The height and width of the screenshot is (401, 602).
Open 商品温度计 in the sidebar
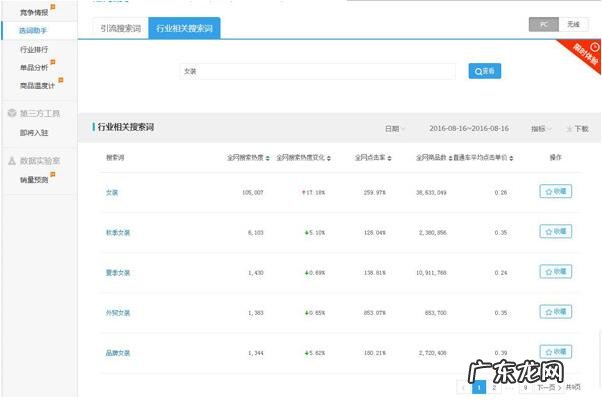[x=37, y=86]
